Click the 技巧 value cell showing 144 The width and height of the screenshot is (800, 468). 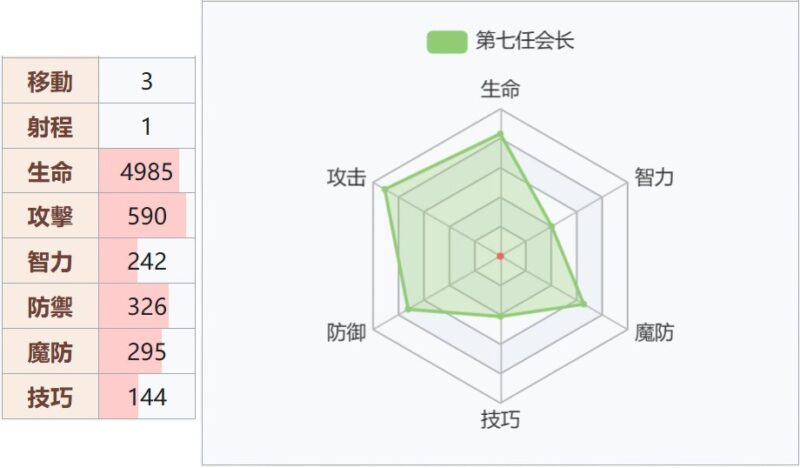(x=147, y=397)
